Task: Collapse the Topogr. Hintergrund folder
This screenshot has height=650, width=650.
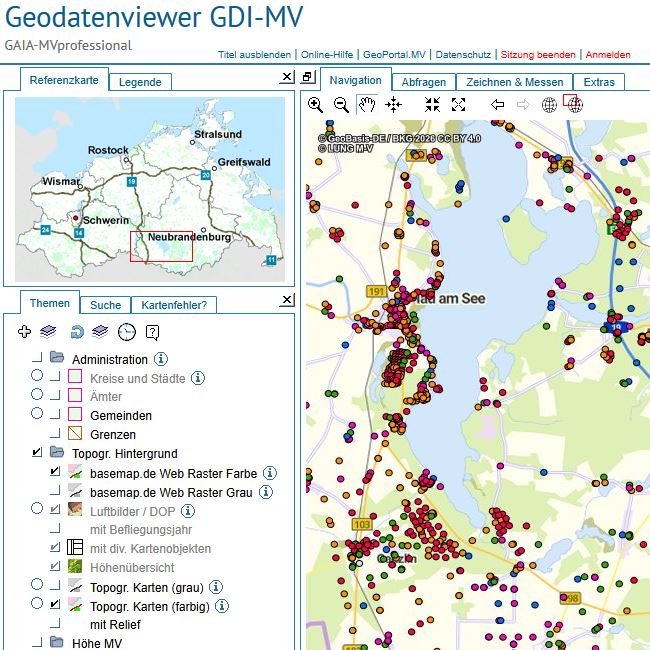Action: point(57,452)
